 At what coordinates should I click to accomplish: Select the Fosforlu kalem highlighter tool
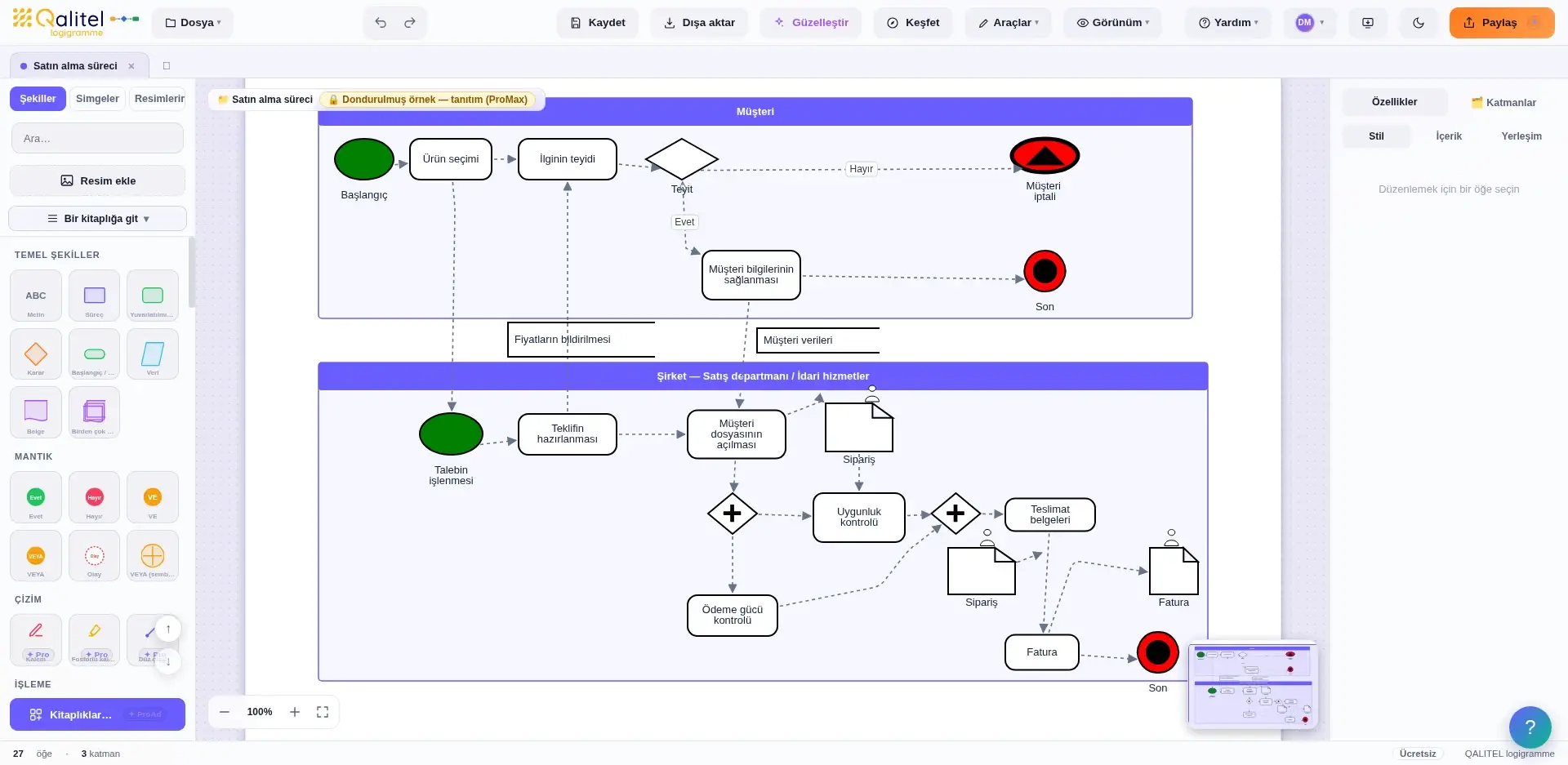coord(95,640)
